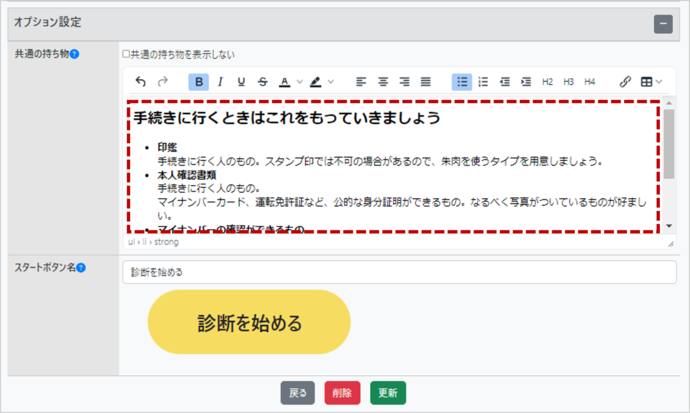Insert a table
Screen dimensions: 690x413
tap(646, 82)
